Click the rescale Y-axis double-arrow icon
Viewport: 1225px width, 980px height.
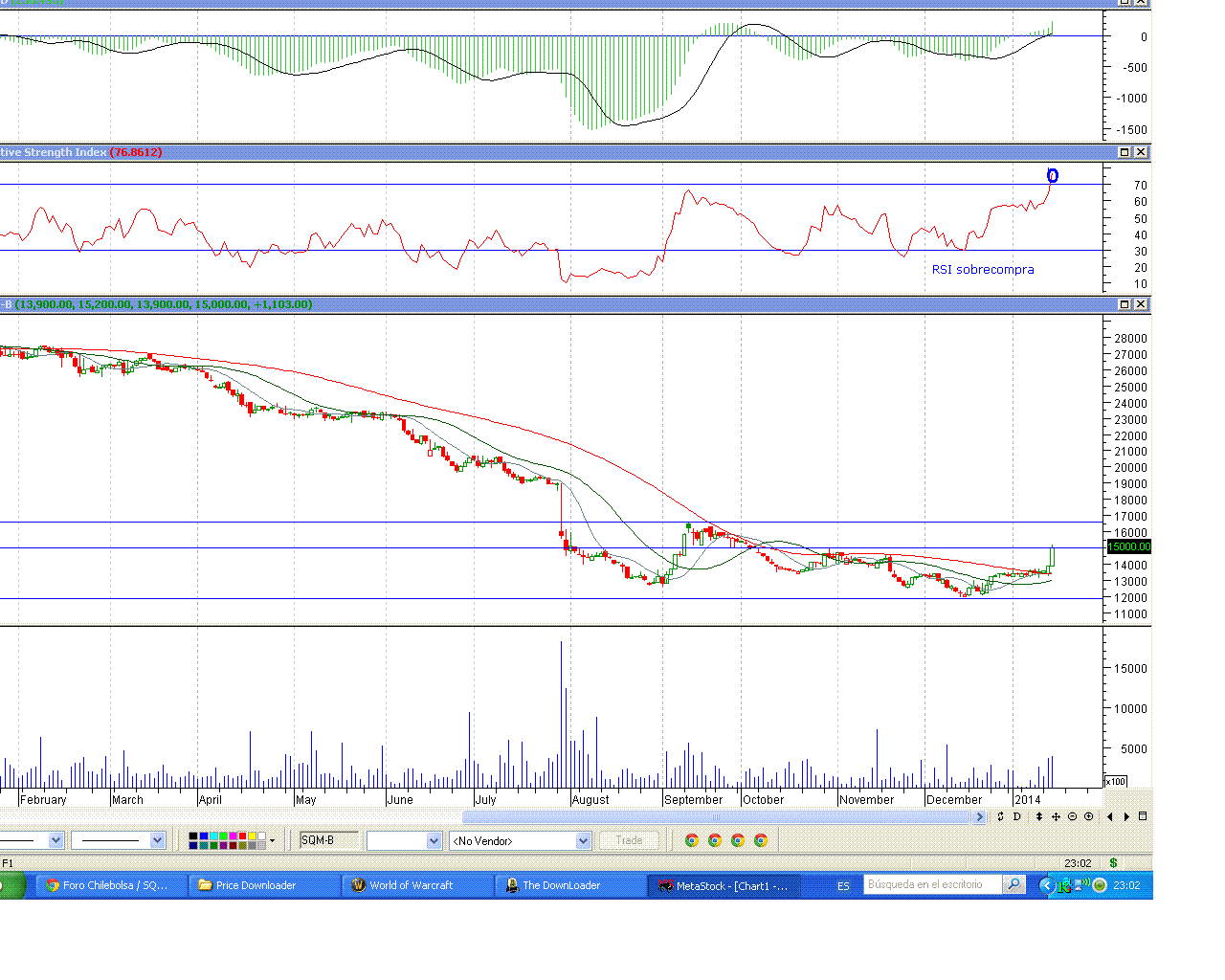(1039, 816)
